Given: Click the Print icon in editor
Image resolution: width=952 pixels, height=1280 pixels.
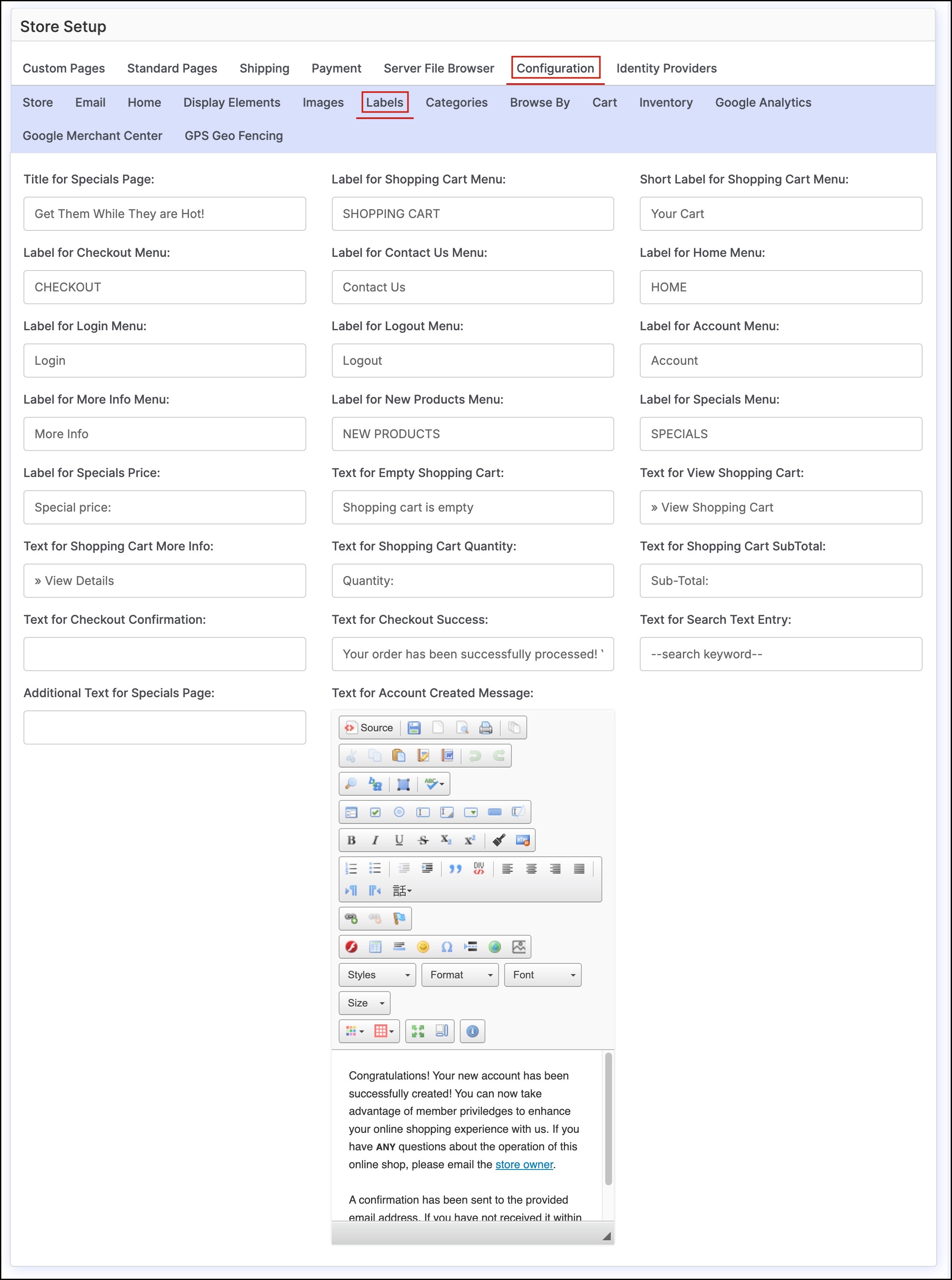Looking at the screenshot, I should click(486, 727).
